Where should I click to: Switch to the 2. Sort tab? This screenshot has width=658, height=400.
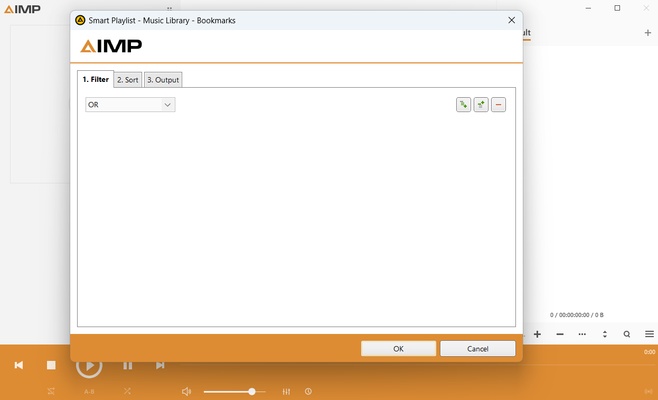coord(128,80)
